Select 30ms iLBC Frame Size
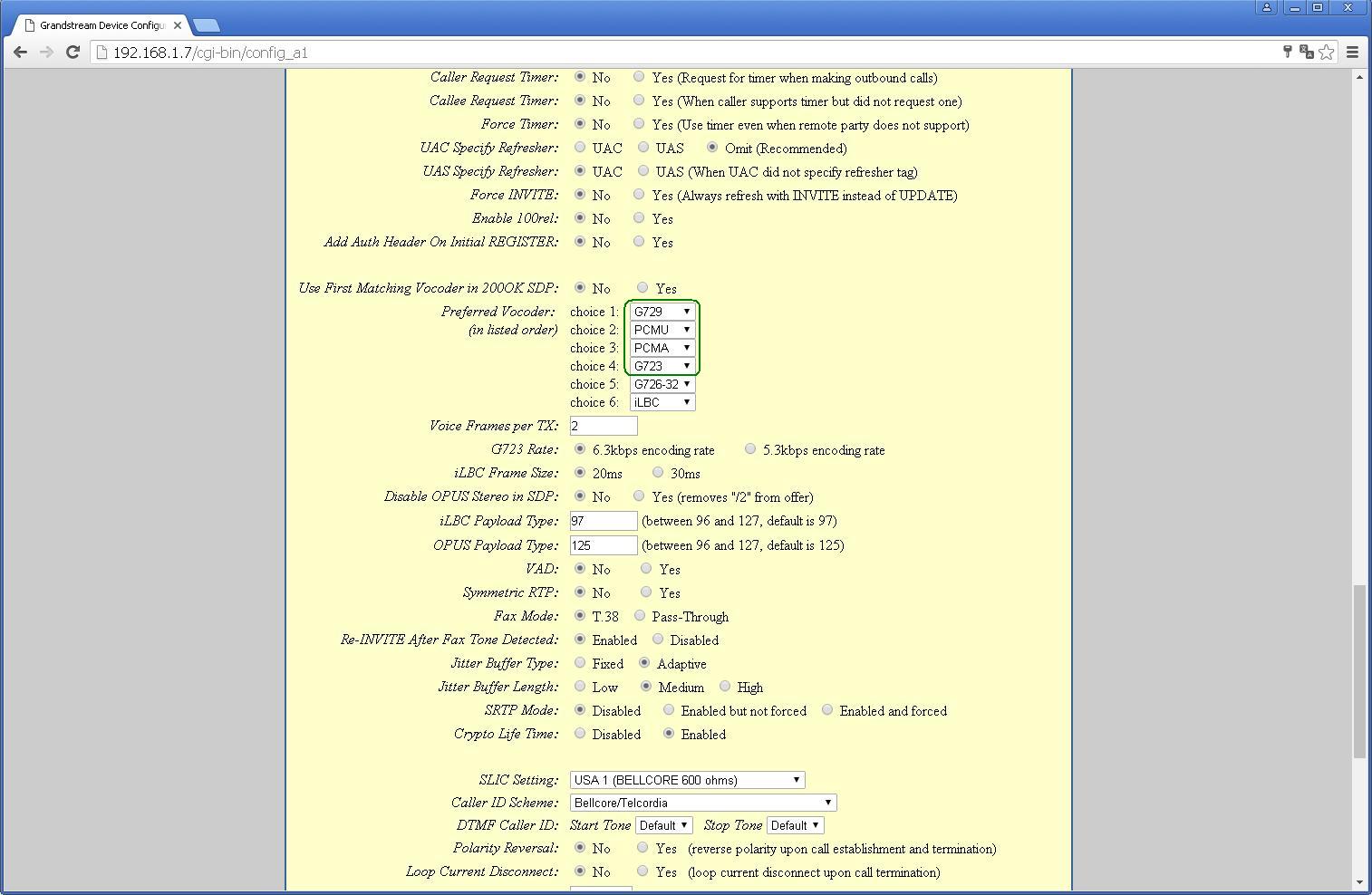 658,473
